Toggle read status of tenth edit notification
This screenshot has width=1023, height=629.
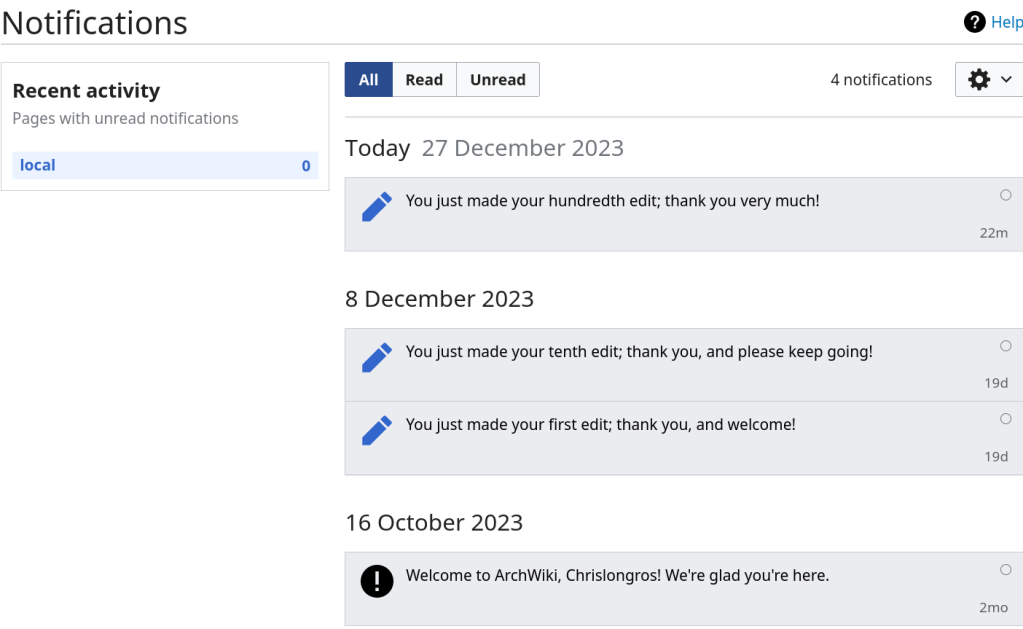1006,346
